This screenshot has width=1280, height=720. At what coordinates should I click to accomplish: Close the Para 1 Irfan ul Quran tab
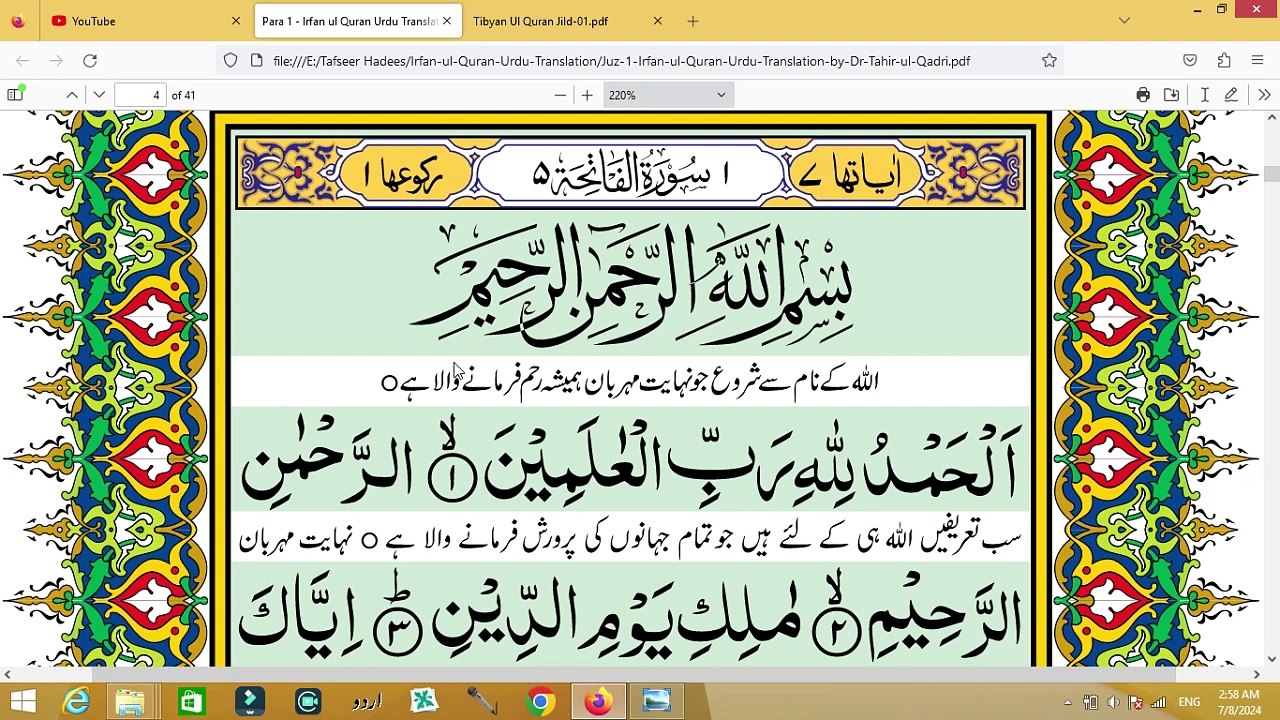(x=446, y=21)
